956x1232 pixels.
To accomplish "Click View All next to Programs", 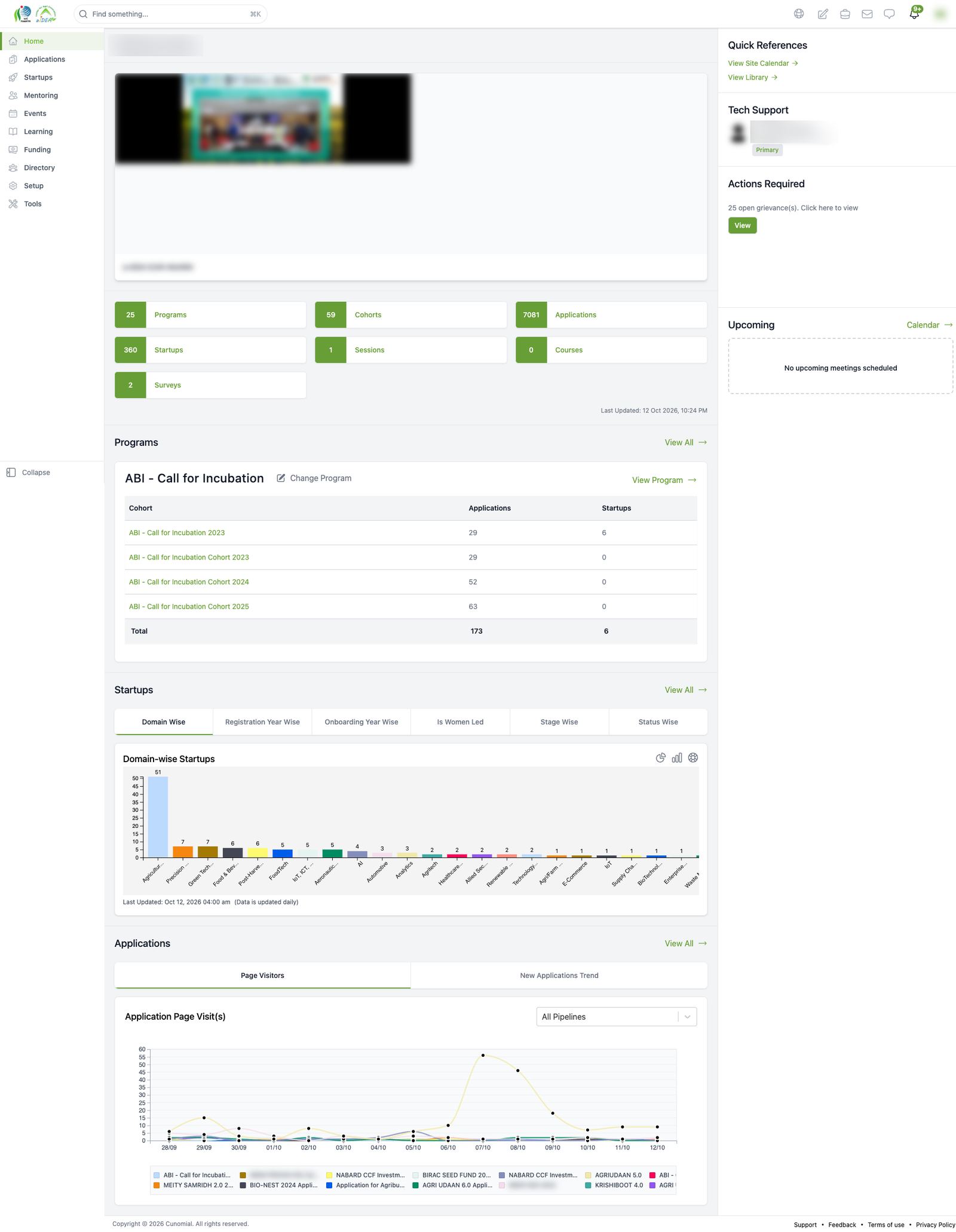I will (686, 442).
